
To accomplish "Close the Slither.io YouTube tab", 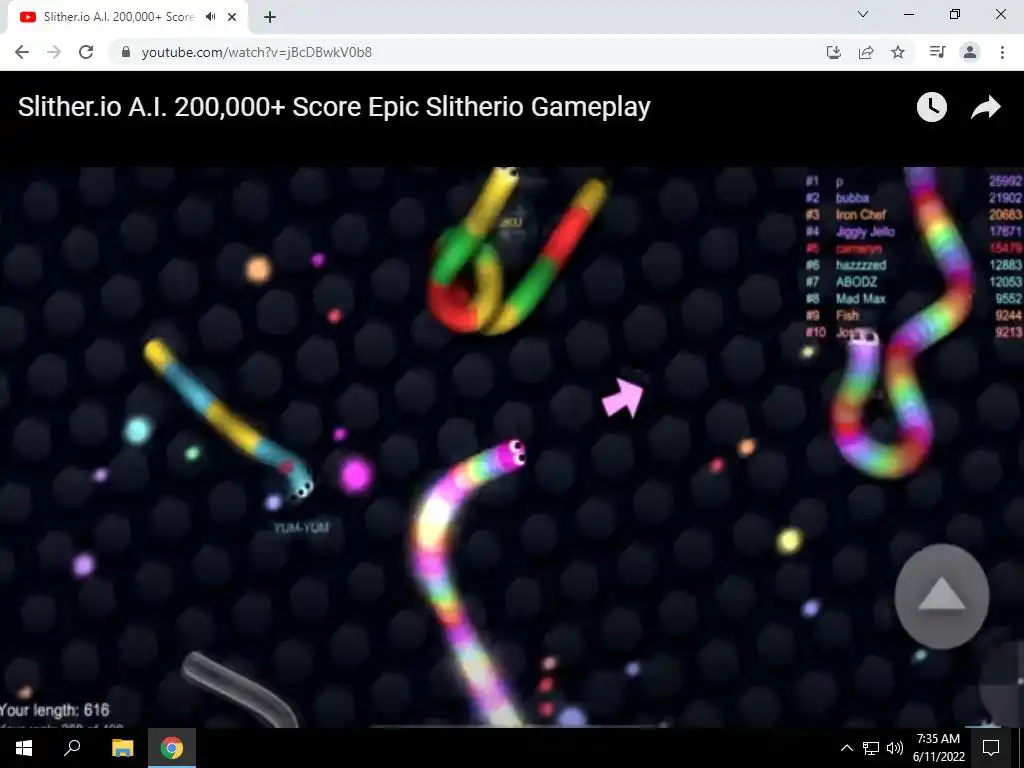I will pos(232,17).
